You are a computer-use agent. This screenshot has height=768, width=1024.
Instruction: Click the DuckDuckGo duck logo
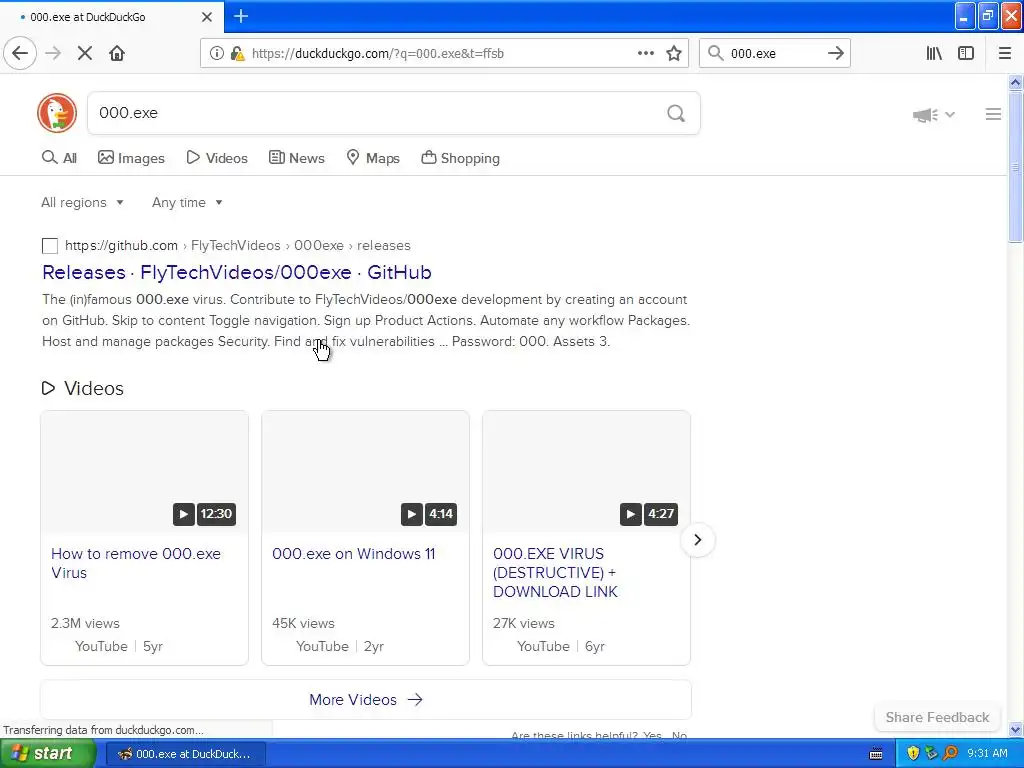(x=57, y=113)
